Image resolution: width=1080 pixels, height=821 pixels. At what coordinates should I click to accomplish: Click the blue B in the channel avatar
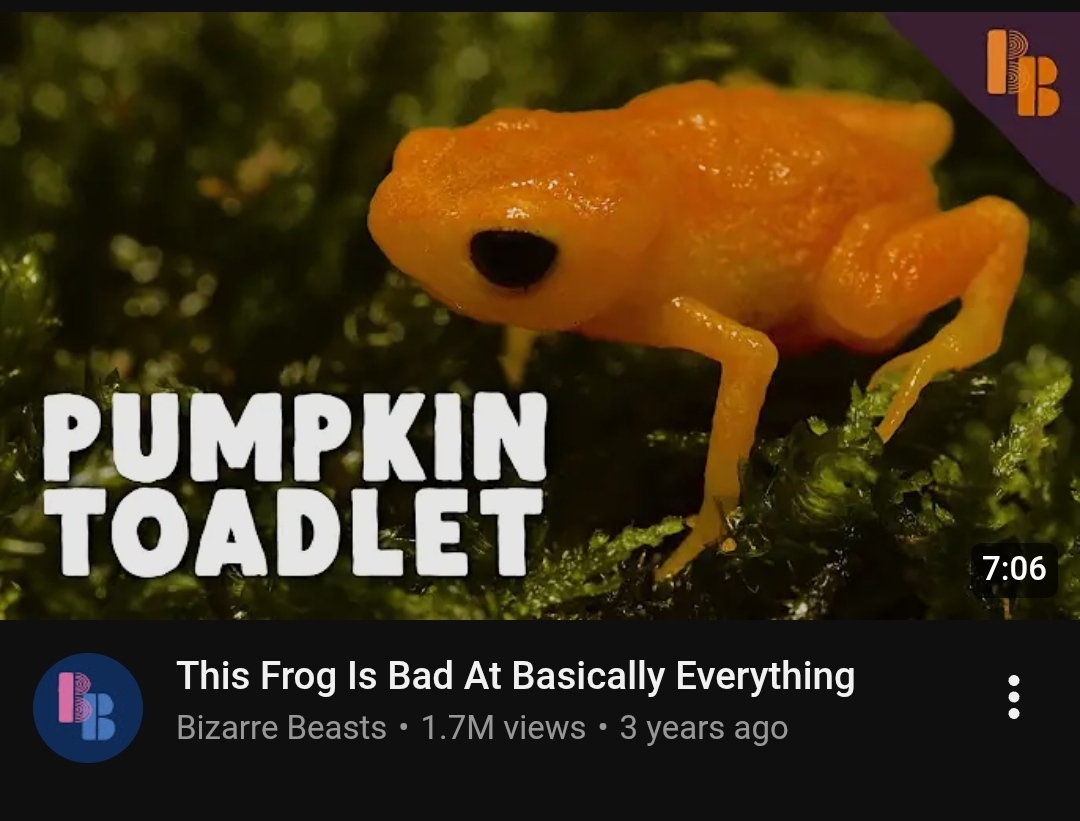click(100, 716)
